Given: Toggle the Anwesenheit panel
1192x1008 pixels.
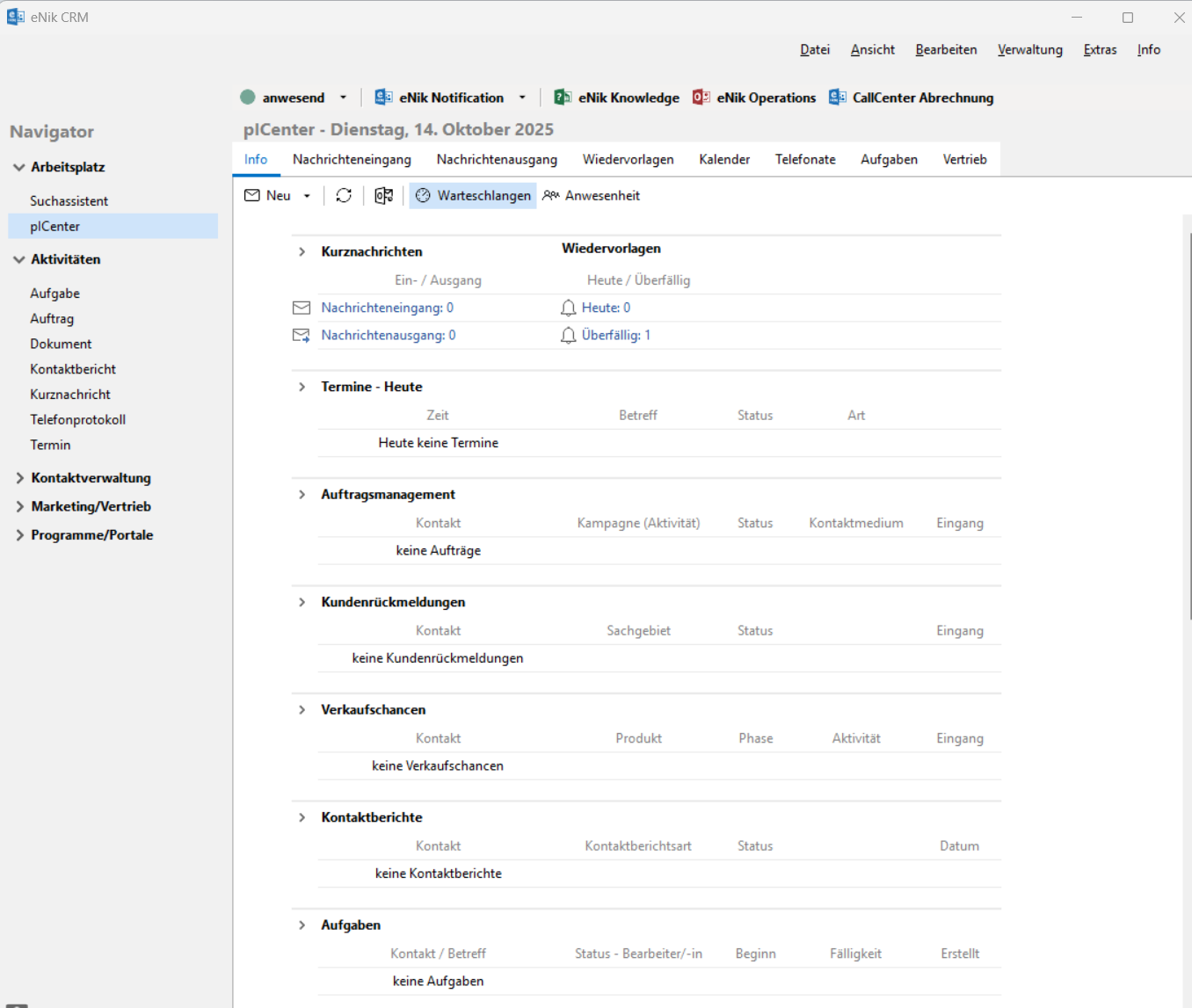Looking at the screenshot, I should click(x=592, y=195).
